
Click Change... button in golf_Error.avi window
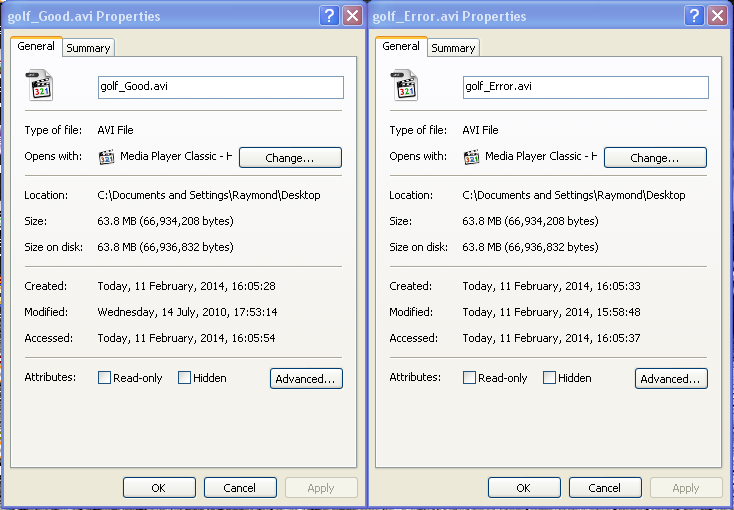[655, 157]
